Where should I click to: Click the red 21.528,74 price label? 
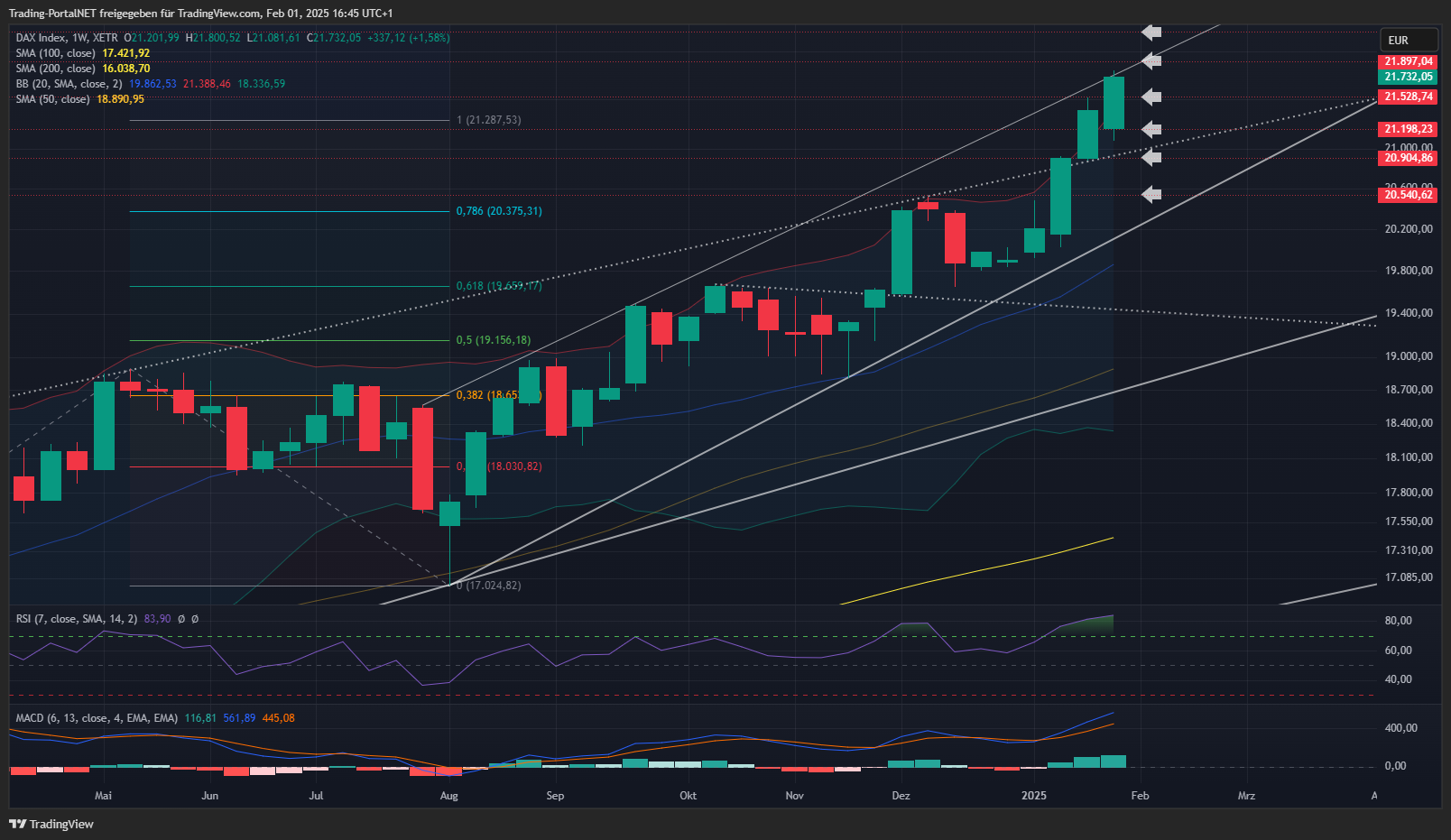[1408, 97]
